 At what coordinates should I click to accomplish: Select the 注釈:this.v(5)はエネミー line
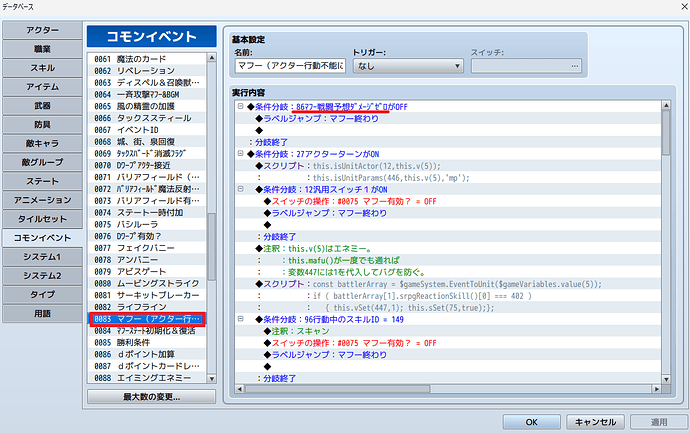[448, 248]
